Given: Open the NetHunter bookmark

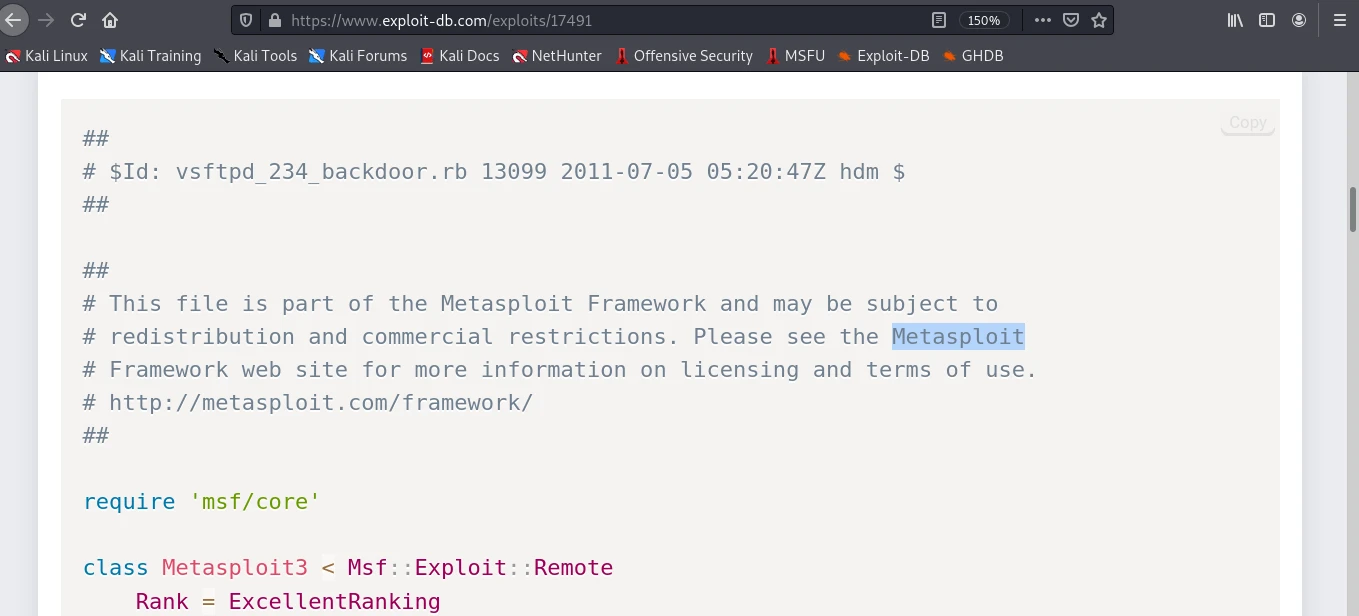Looking at the screenshot, I should pyautogui.click(x=557, y=56).
